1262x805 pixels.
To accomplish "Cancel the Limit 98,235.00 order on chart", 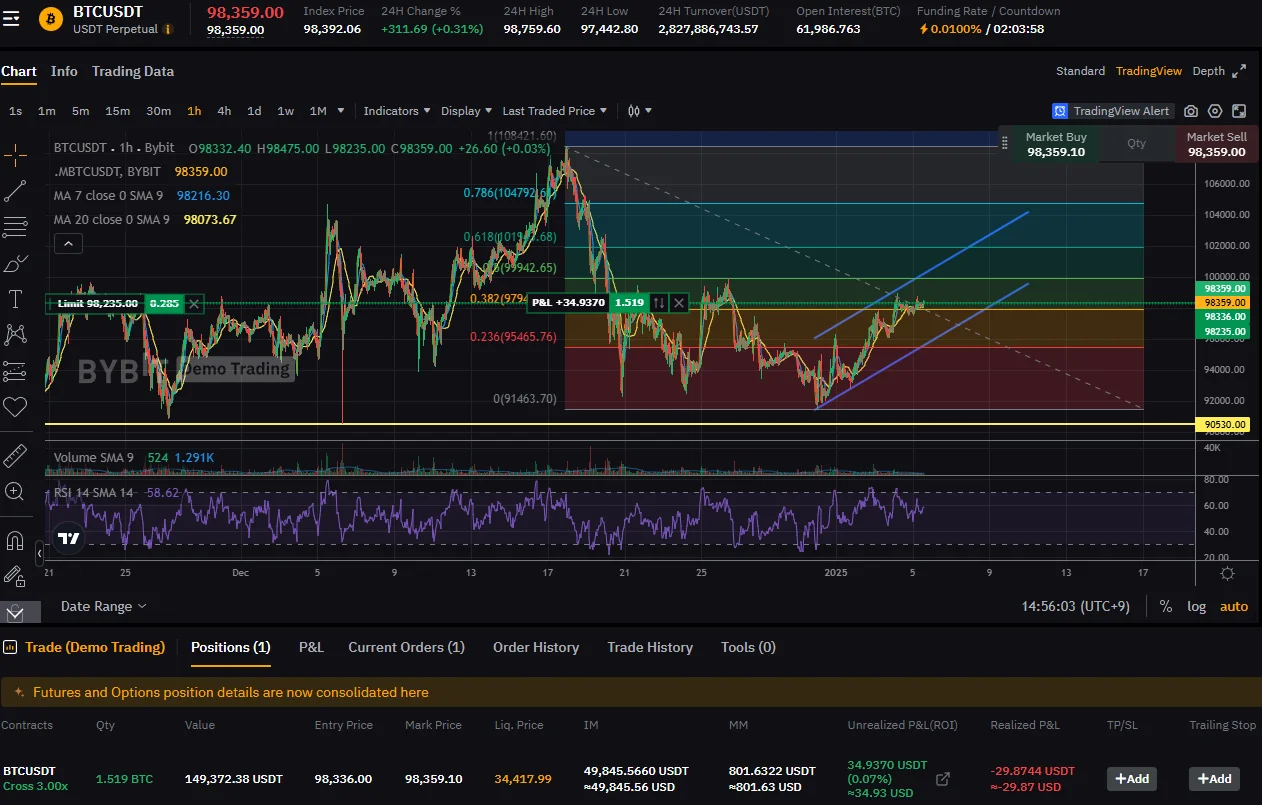I will click(x=194, y=303).
